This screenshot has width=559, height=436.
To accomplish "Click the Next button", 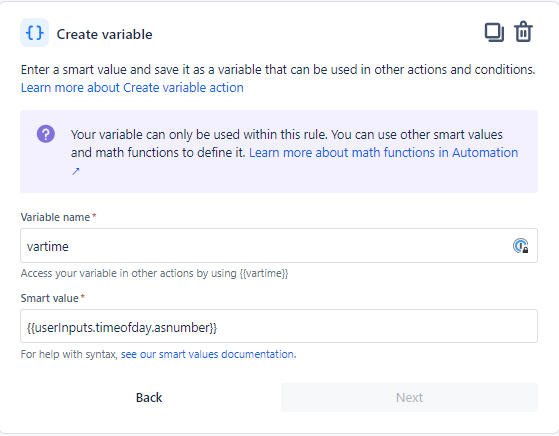I will [409, 397].
